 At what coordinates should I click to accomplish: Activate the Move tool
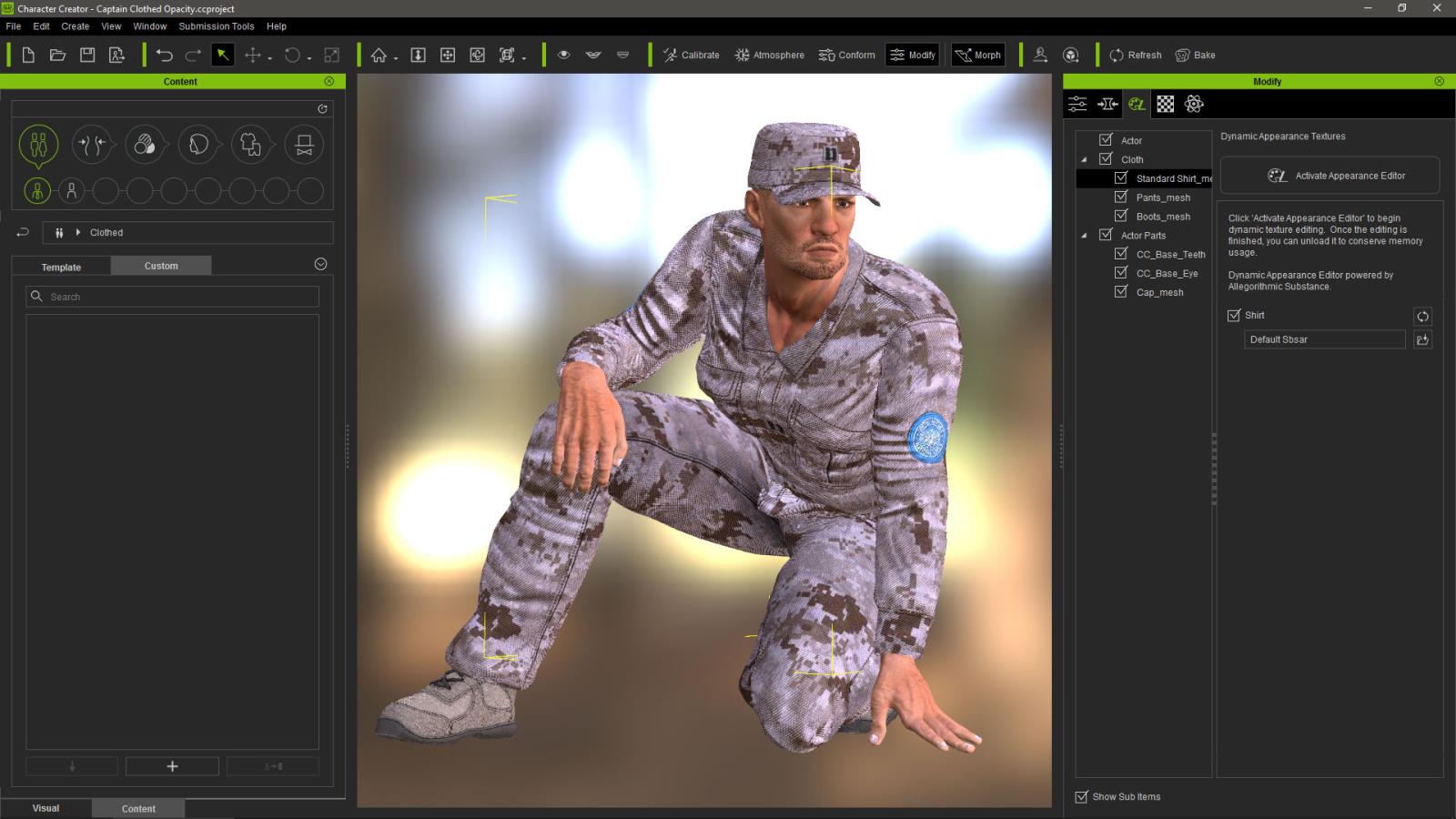(x=252, y=55)
